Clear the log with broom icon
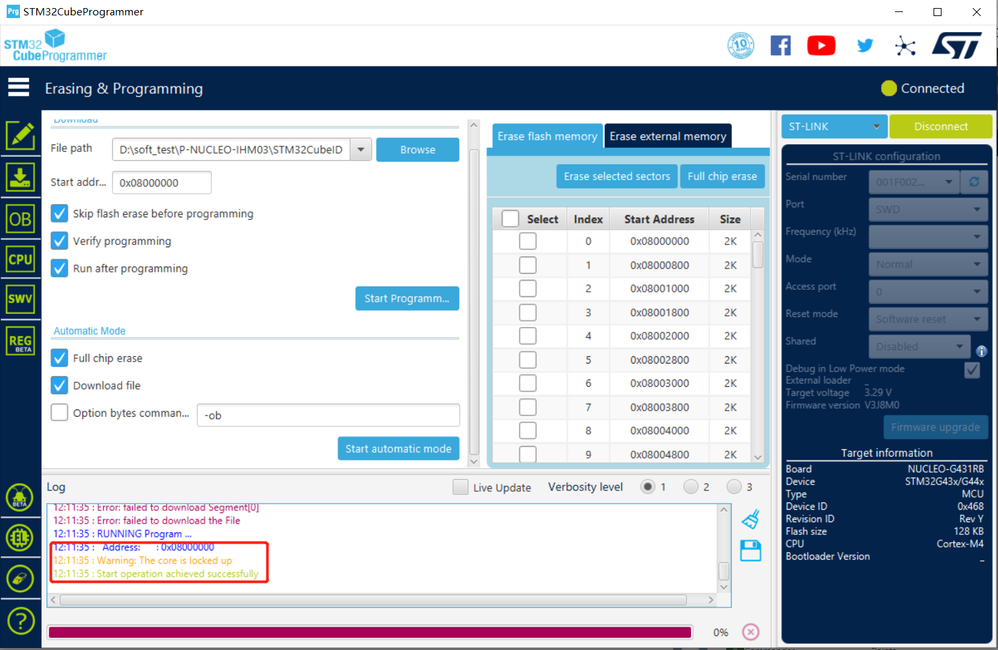Image resolution: width=998 pixels, height=650 pixels. pos(751,519)
